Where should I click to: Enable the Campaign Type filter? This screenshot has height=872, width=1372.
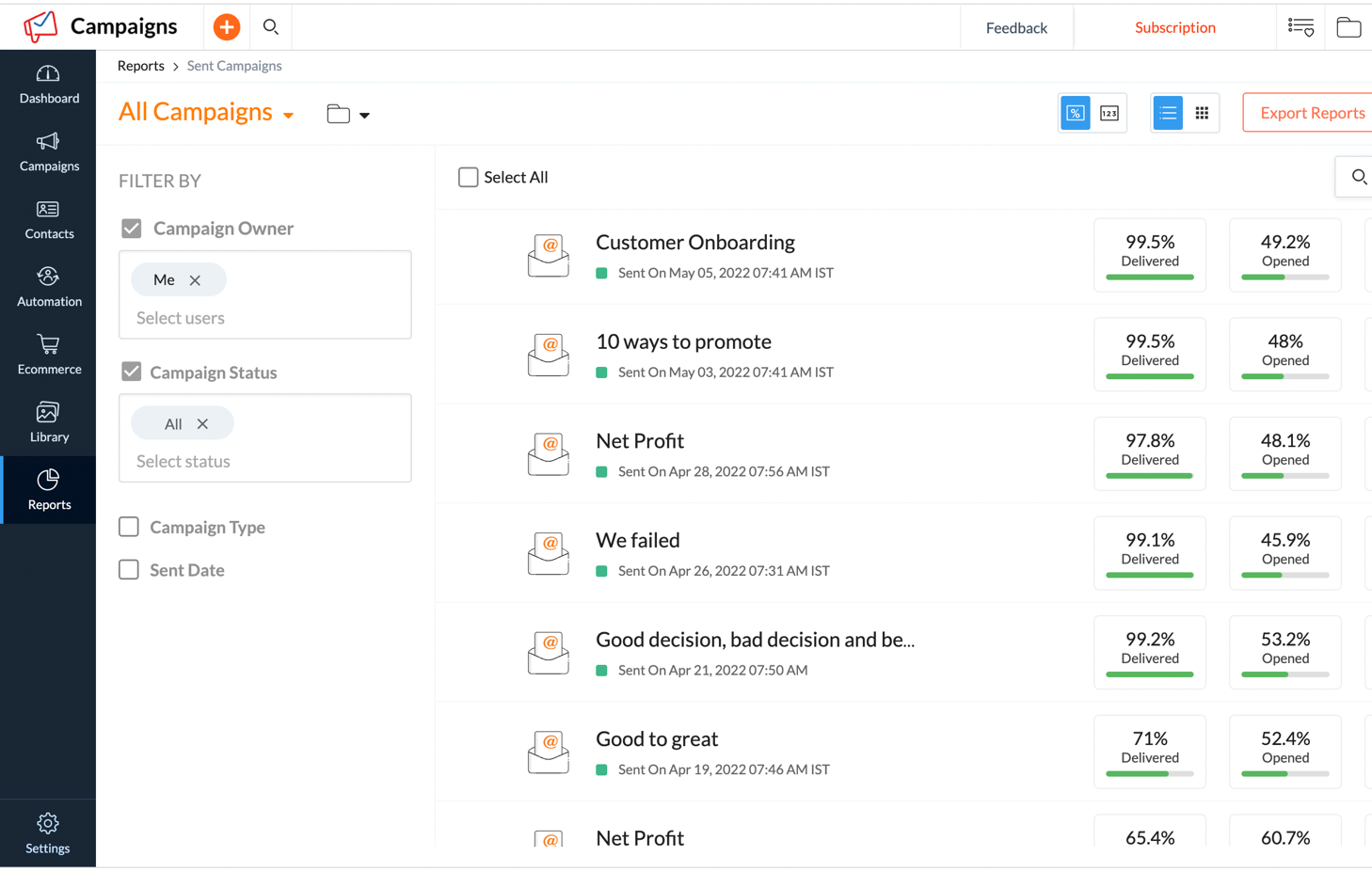129,527
